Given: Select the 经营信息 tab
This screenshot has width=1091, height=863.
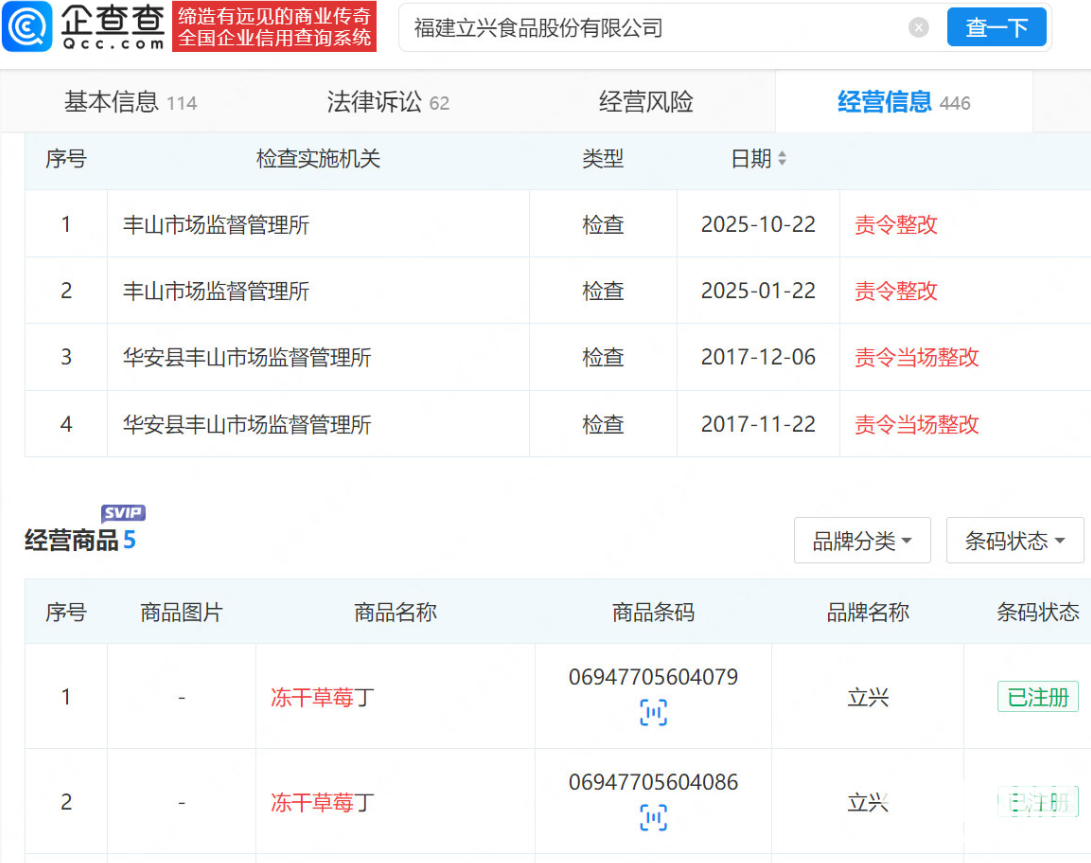Looking at the screenshot, I should tap(903, 102).
